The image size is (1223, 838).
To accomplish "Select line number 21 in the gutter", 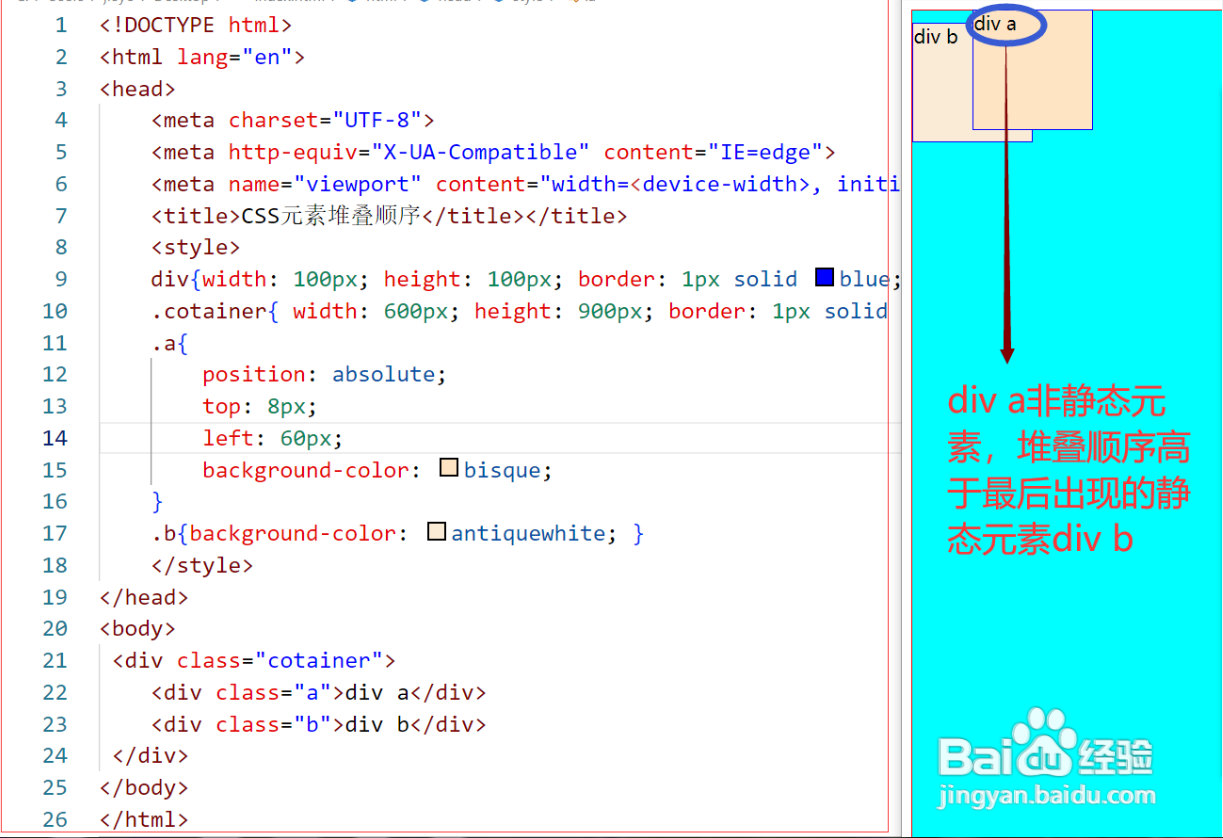I will click(x=55, y=661).
